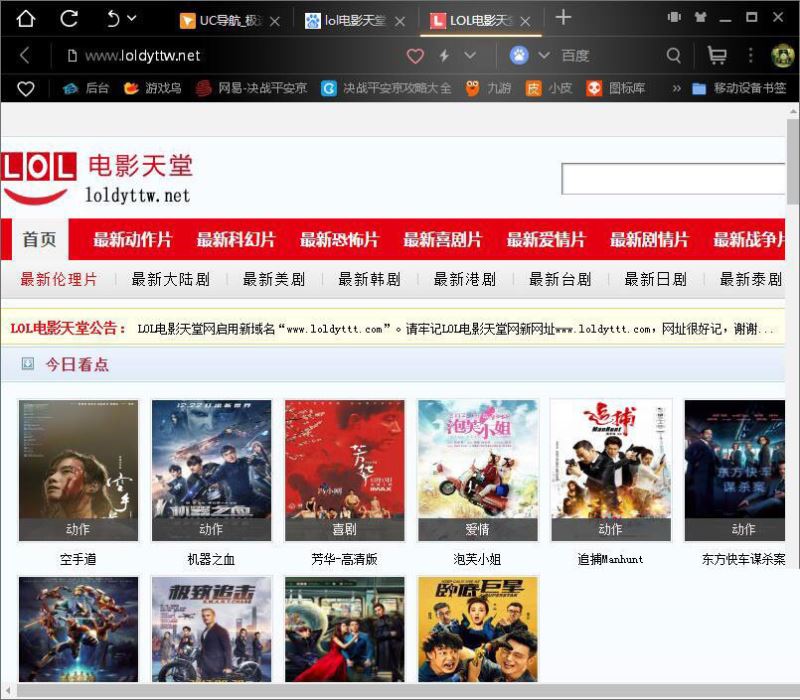Image resolution: width=800 pixels, height=700 pixels.
Task: Open the 最新剧情片 menu item
Action: pos(649,239)
